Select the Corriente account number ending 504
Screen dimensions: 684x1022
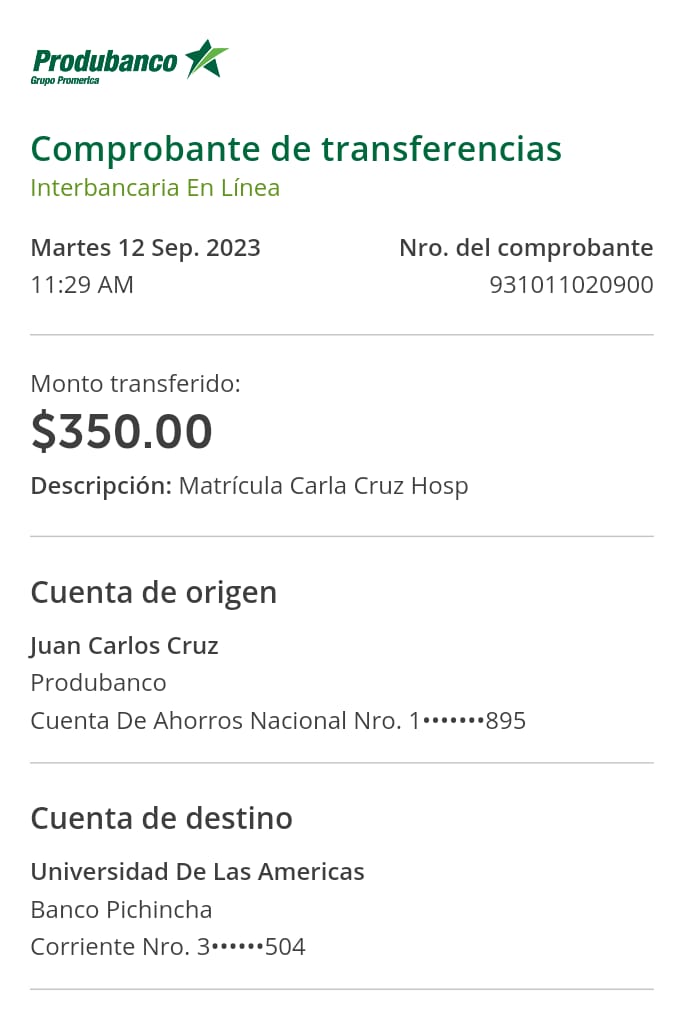click(x=168, y=946)
